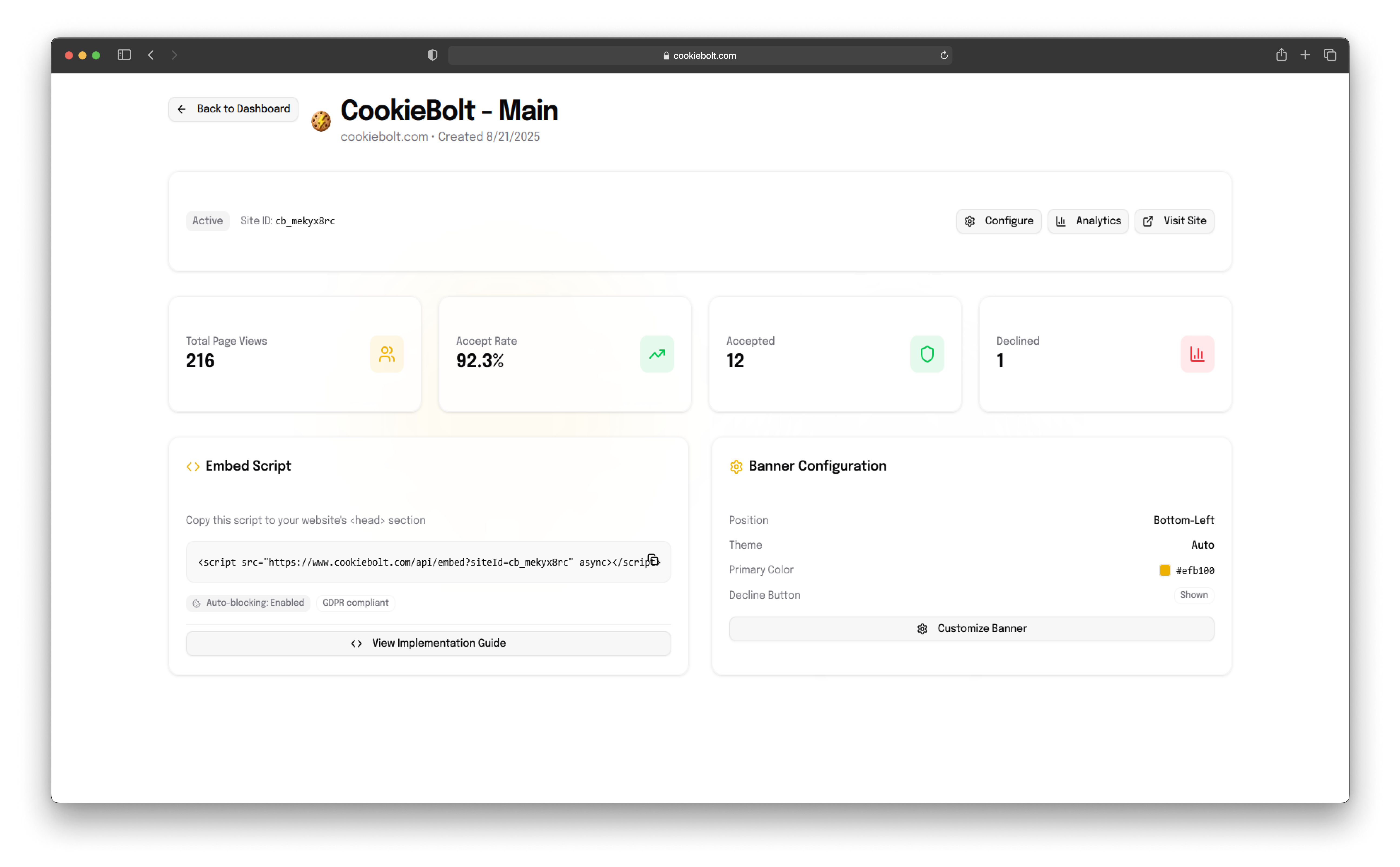The image size is (1400, 867).
Task: Open View Implementation Guide
Action: click(429, 643)
